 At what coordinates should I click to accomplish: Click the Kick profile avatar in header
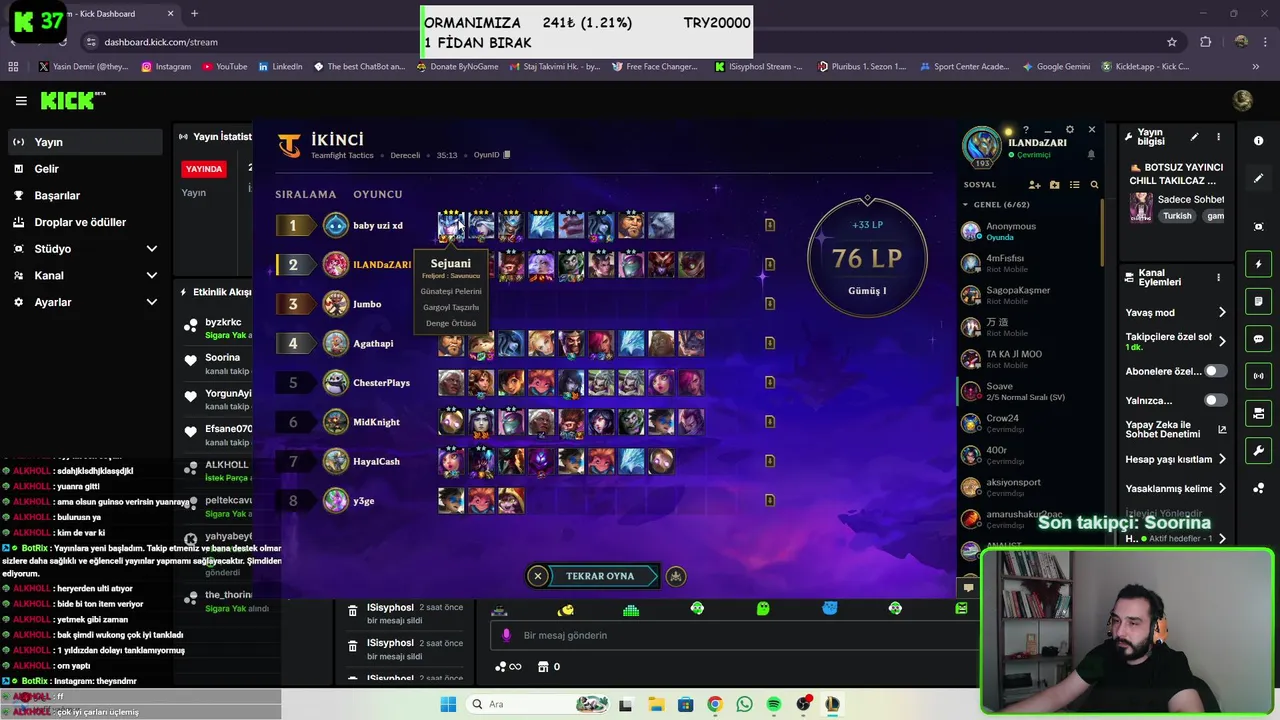pos(1243,101)
